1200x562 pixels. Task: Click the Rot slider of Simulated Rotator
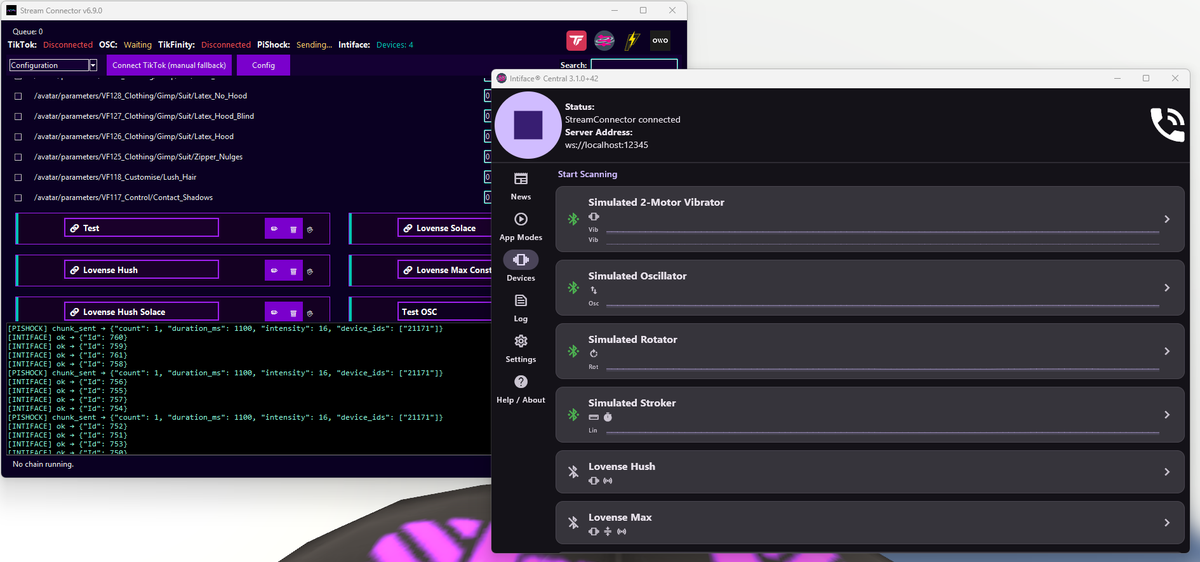[883, 367]
